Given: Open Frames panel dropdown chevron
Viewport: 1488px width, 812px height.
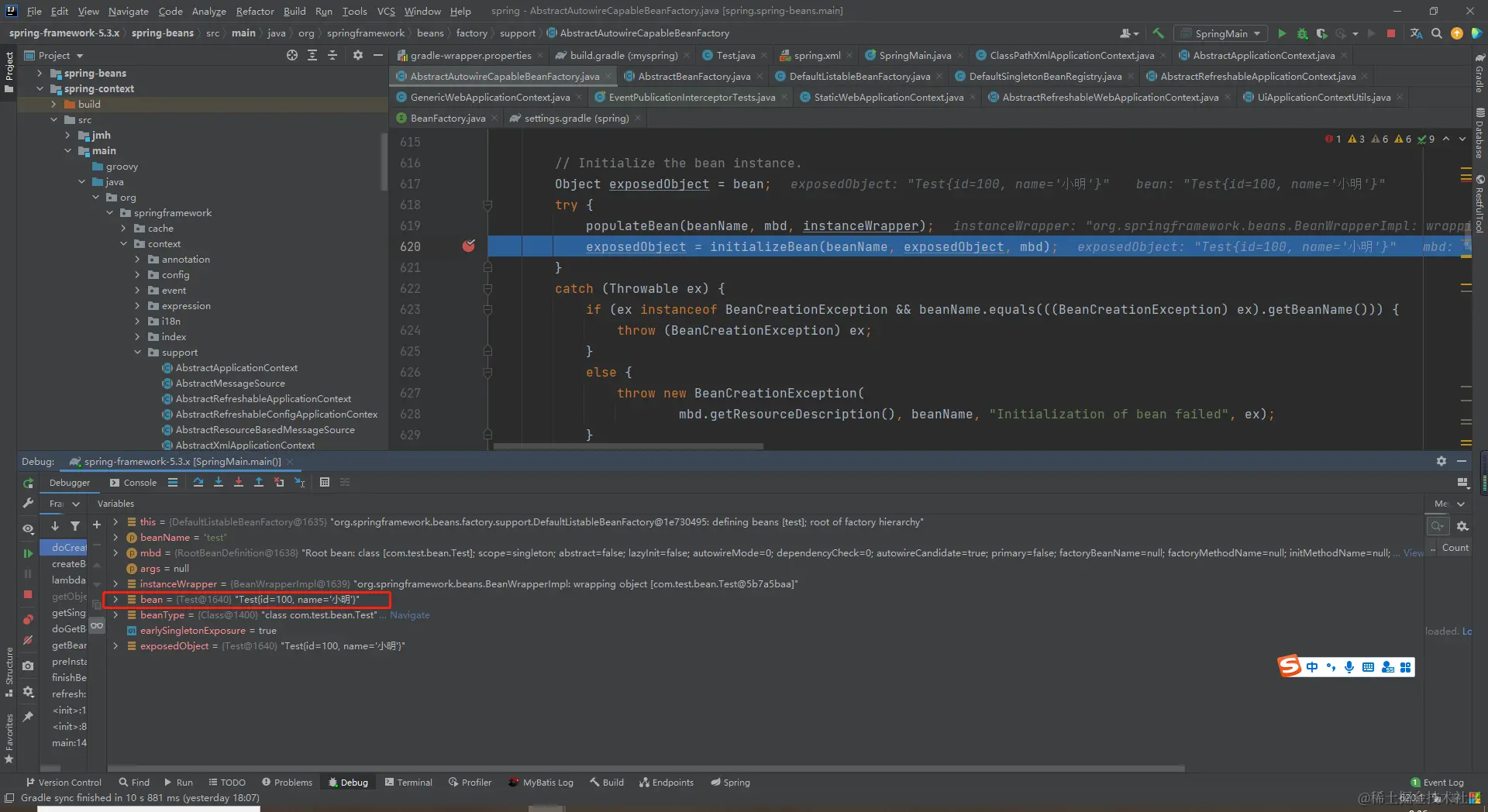Looking at the screenshot, I should click(76, 504).
